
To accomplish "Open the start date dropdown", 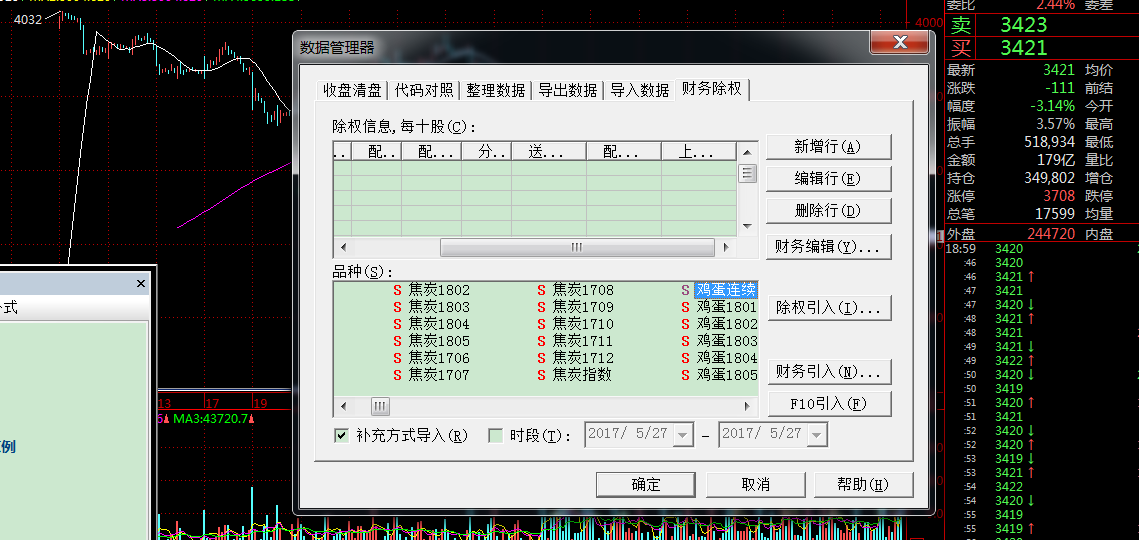I will pos(683,435).
